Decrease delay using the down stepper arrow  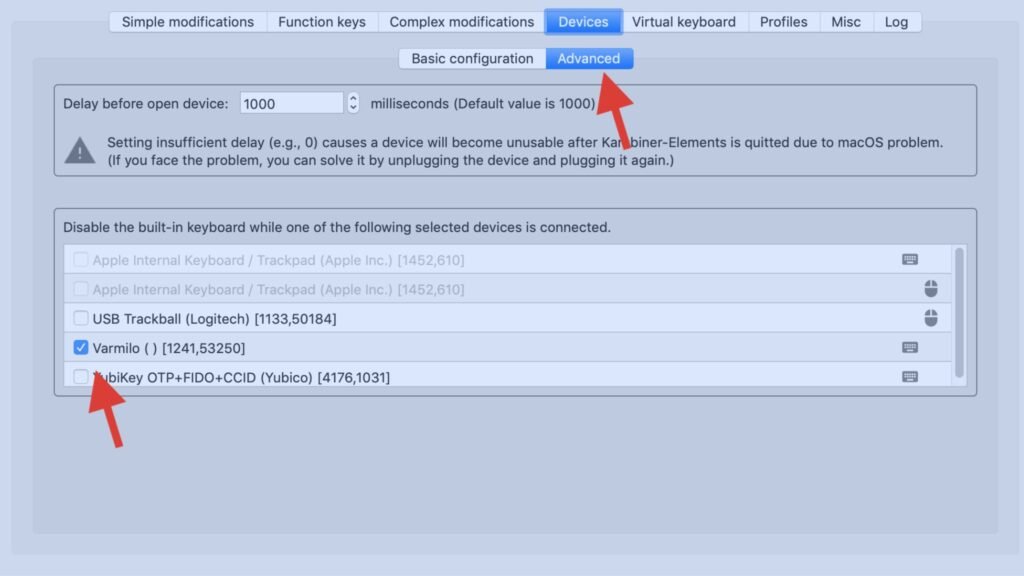click(x=353, y=106)
